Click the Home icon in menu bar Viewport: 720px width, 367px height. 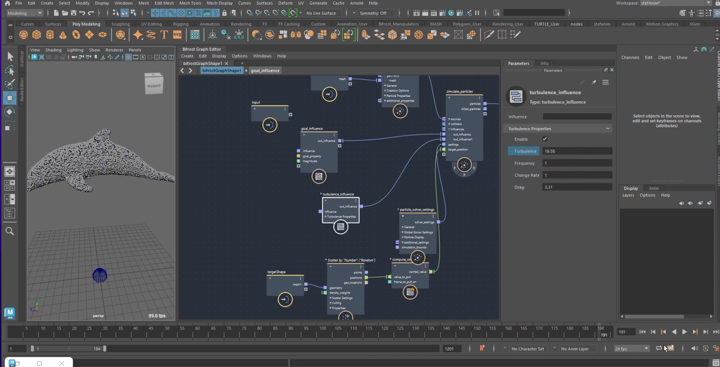pos(7,3)
